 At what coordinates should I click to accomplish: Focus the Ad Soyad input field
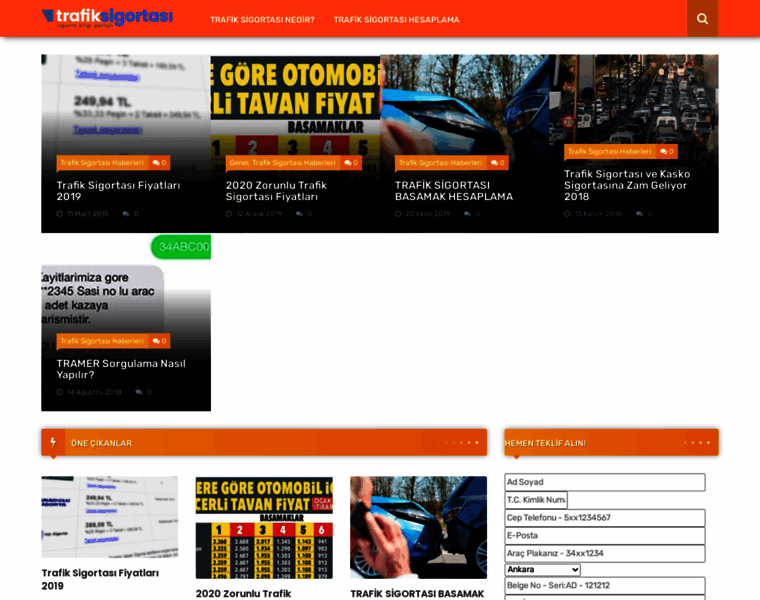click(x=605, y=482)
